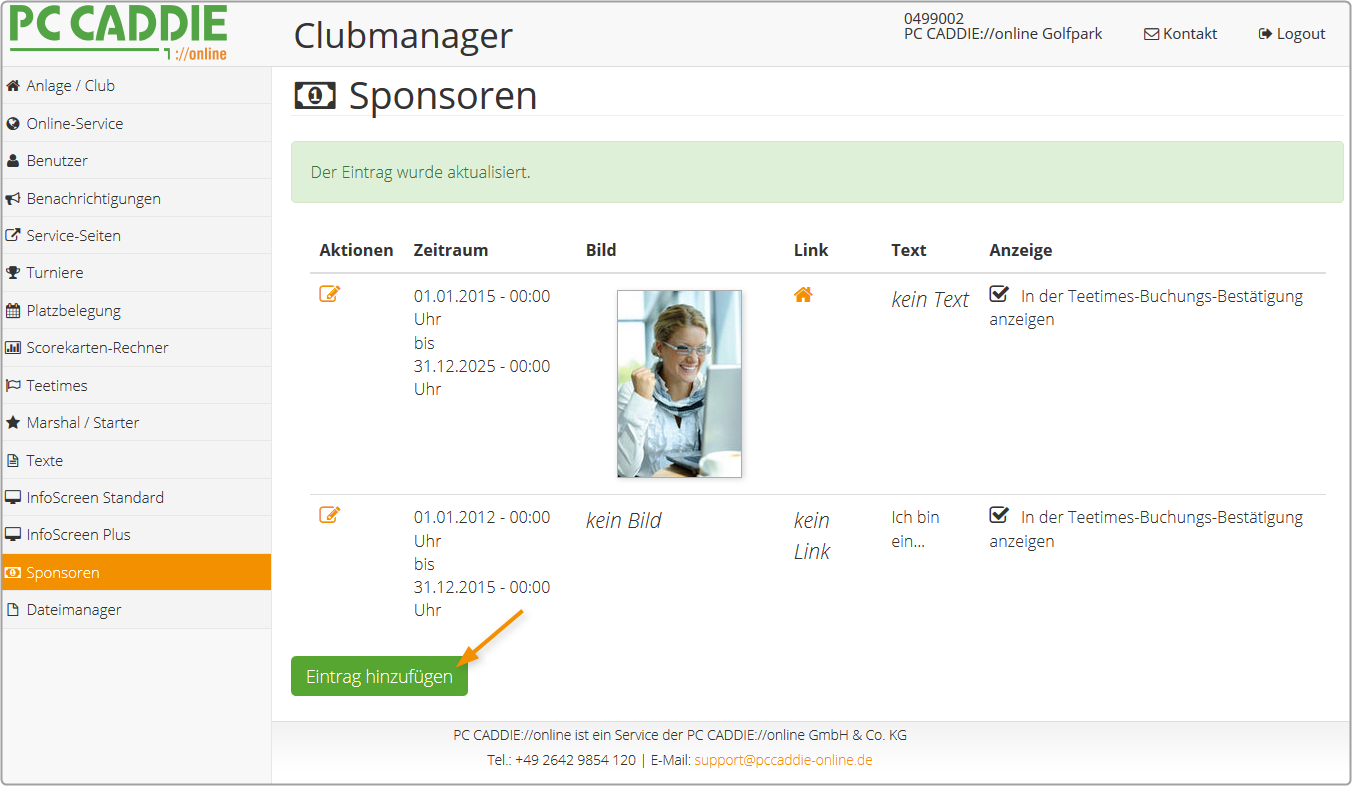Image resolution: width=1352 pixels, height=786 pixels.
Task: Go to Teetimes section
Action: click(x=136, y=386)
